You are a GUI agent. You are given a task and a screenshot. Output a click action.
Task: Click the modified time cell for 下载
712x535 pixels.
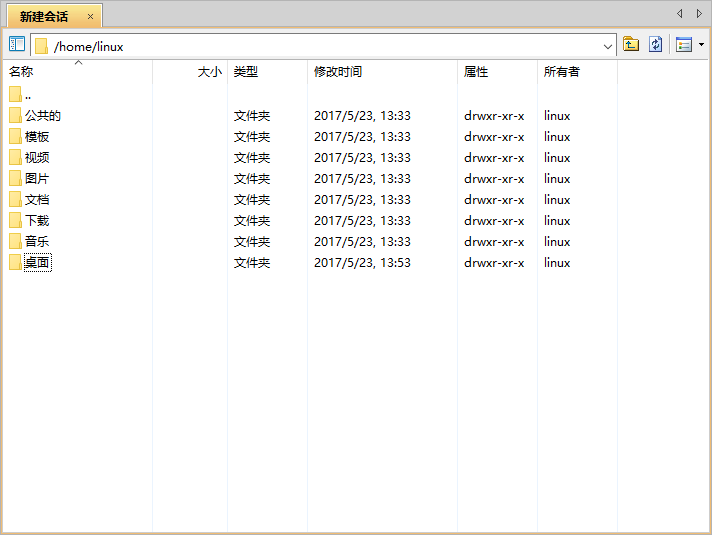[x=362, y=221]
